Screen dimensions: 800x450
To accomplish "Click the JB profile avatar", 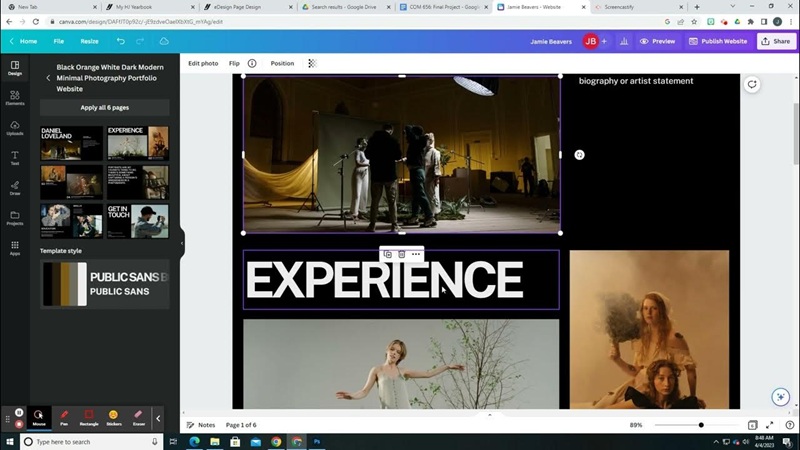I will coord(590,41).
